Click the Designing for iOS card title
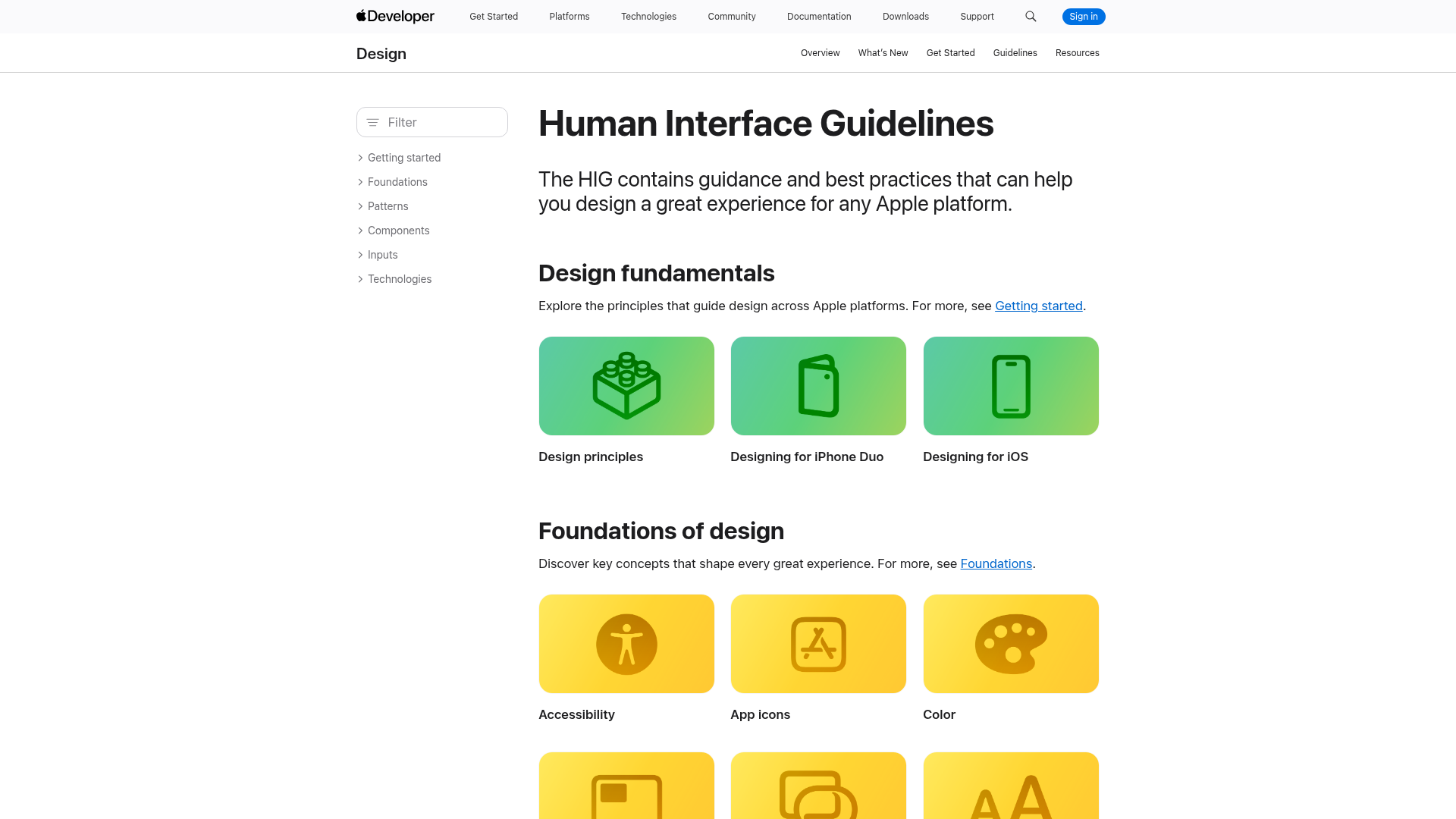This screenshot has width=1456, height=819. tap(975, 457)
